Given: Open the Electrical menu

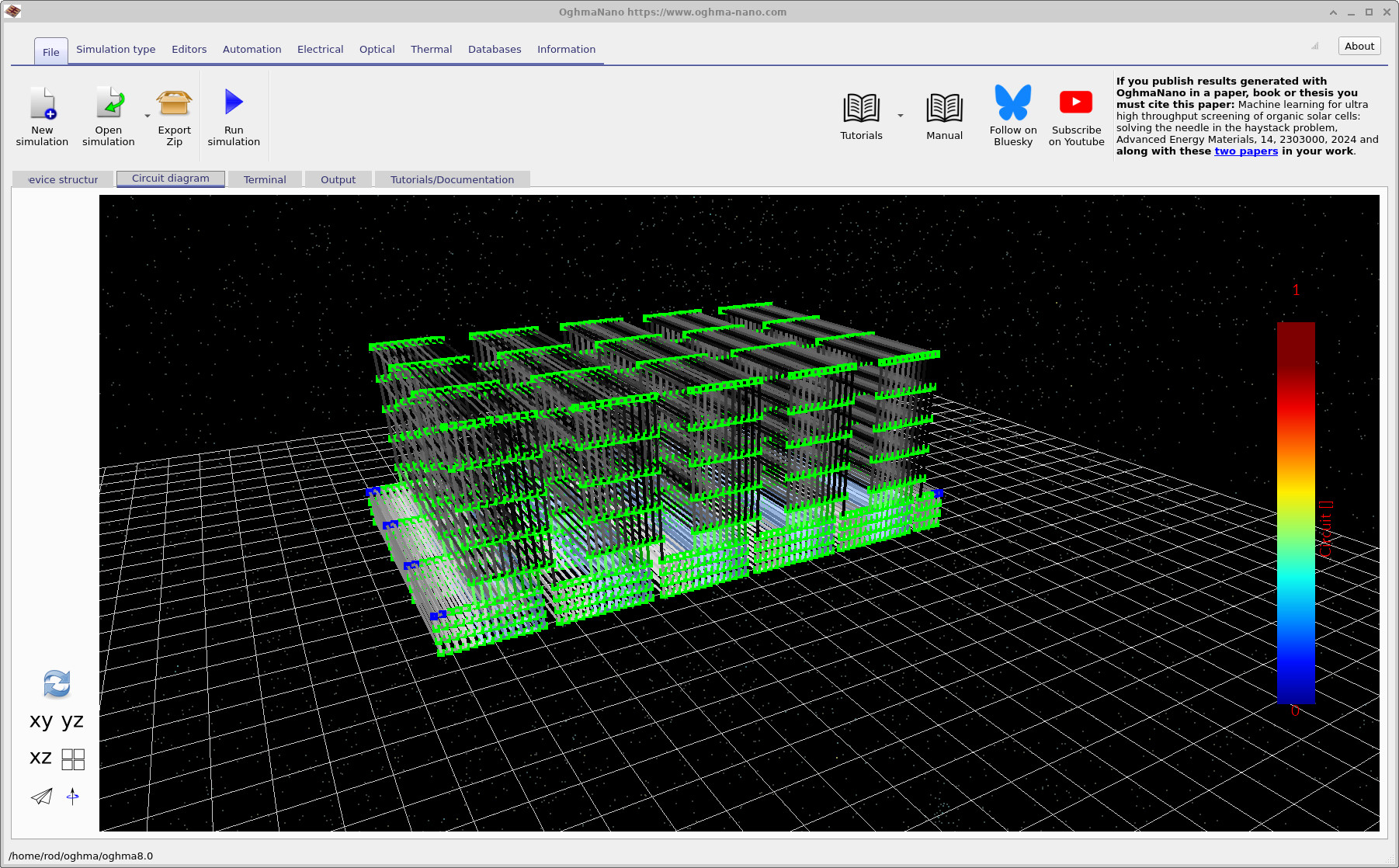Looking at the screenshot, I should click(320, 49).
